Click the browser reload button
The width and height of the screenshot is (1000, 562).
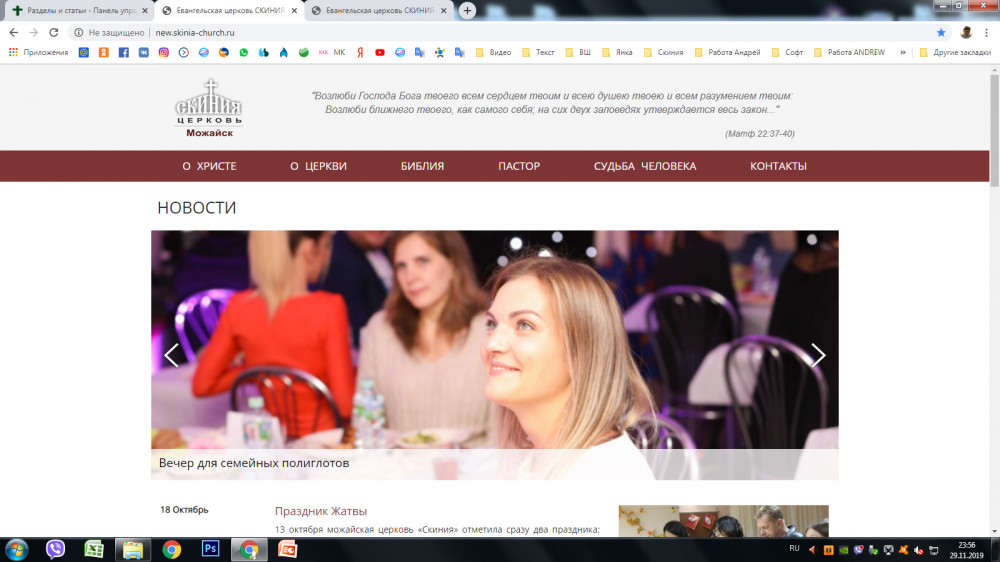(54, 32)
